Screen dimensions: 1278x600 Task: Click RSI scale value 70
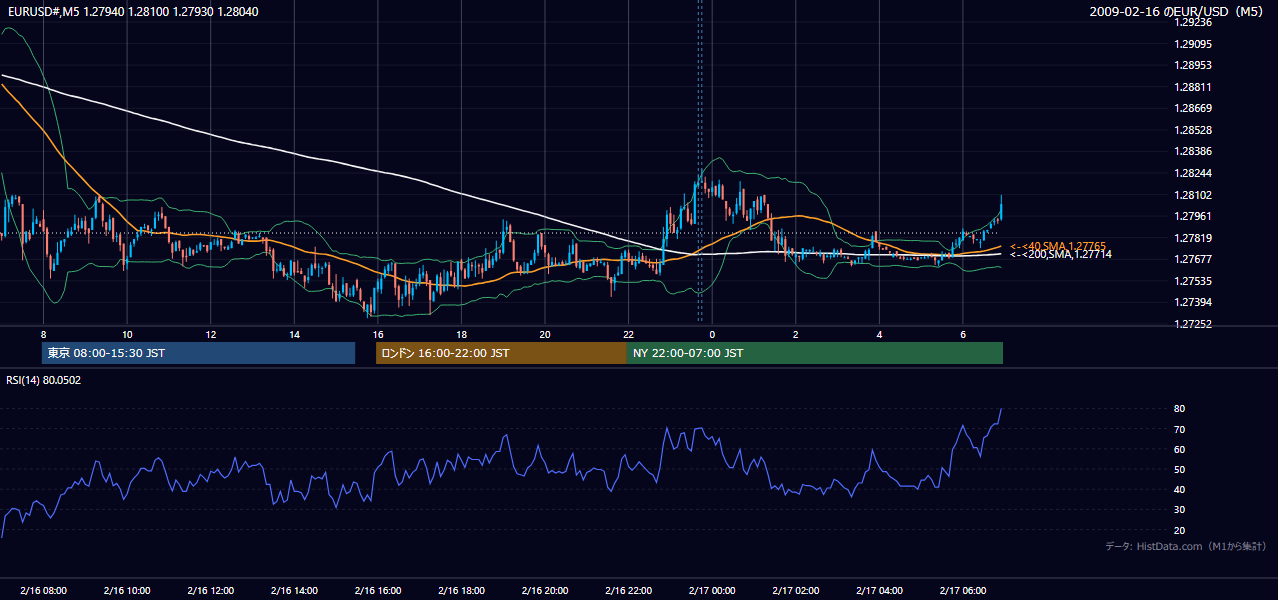click(1180, 429)
